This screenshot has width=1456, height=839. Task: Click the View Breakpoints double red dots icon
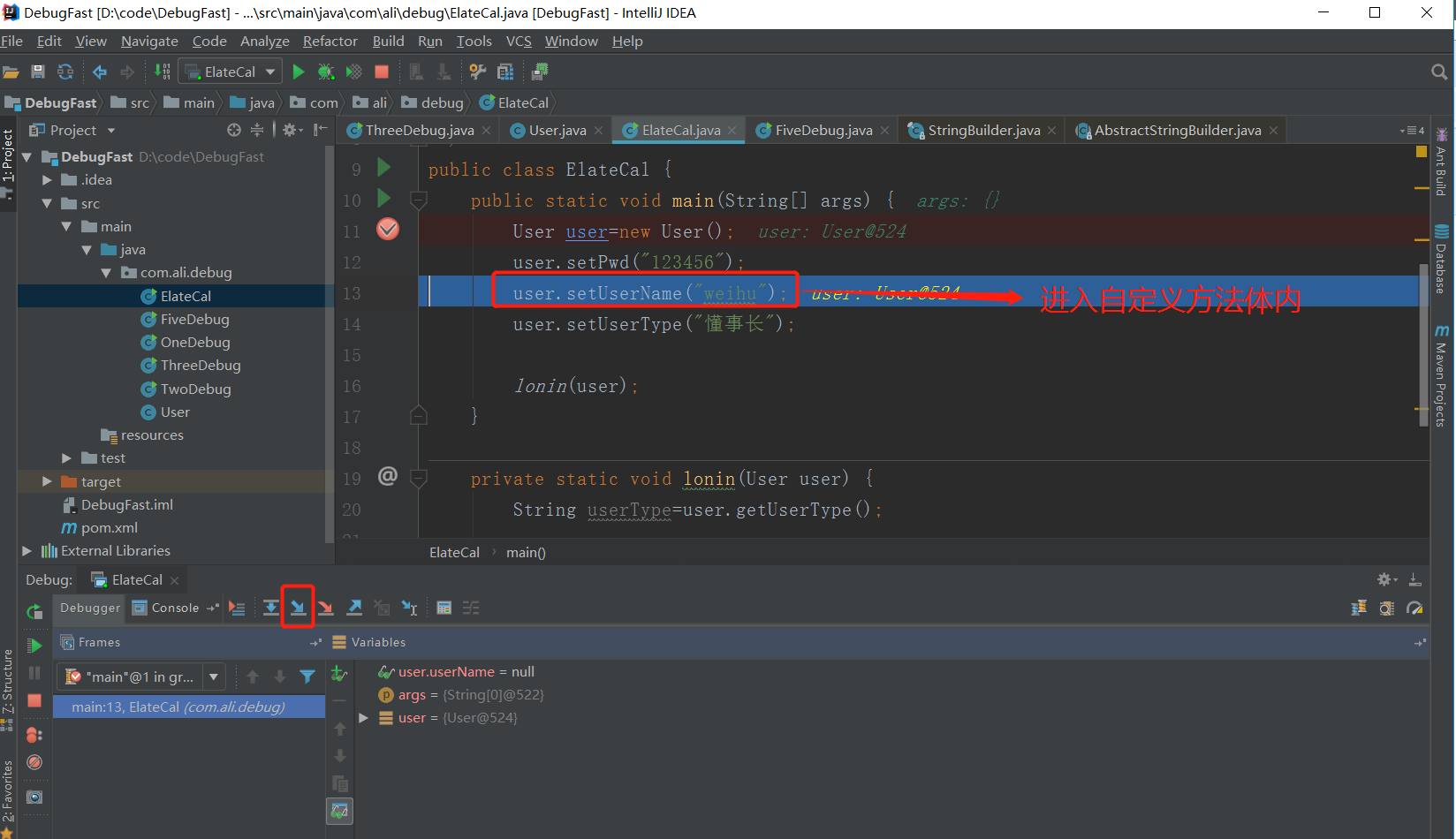click(x=34, y=735)
